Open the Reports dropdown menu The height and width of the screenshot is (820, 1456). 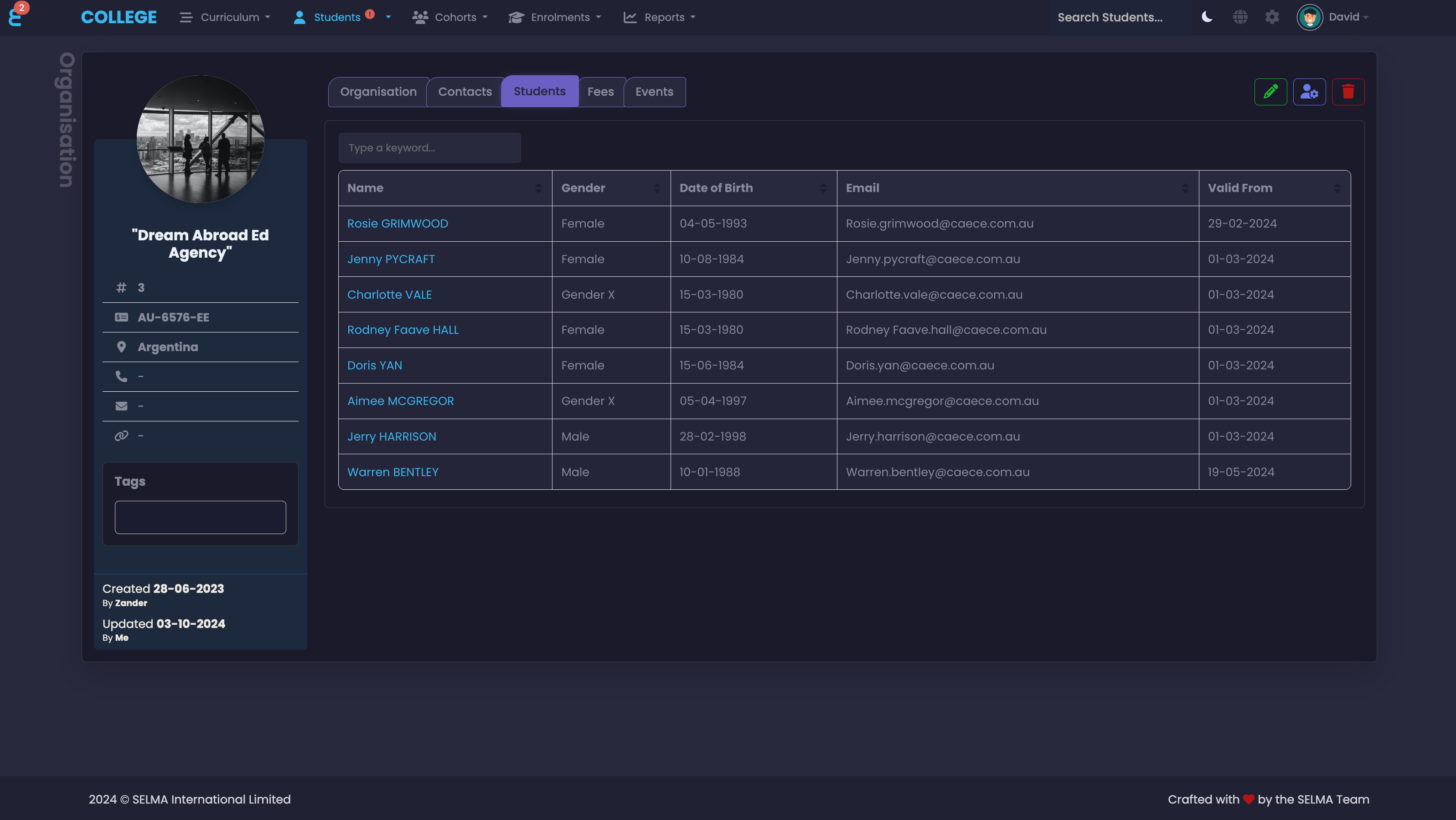pyautogui.click(x=659, y=17)
